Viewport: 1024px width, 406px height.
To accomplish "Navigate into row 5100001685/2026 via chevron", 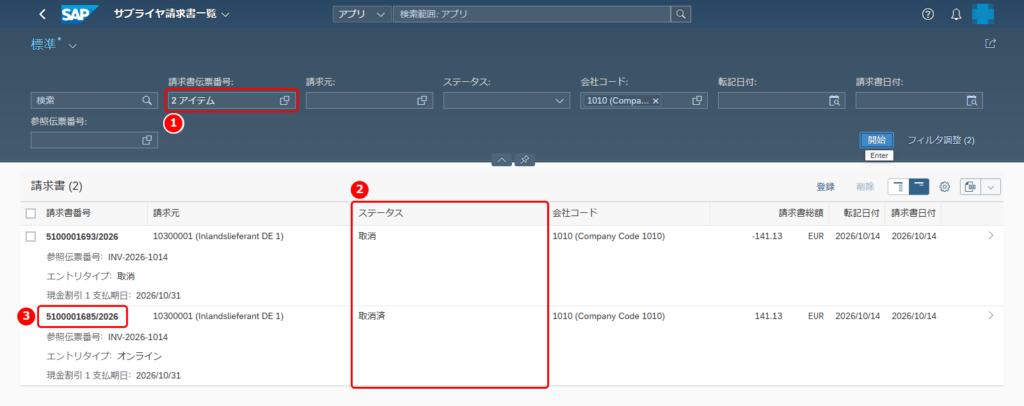I will (991, 316).
